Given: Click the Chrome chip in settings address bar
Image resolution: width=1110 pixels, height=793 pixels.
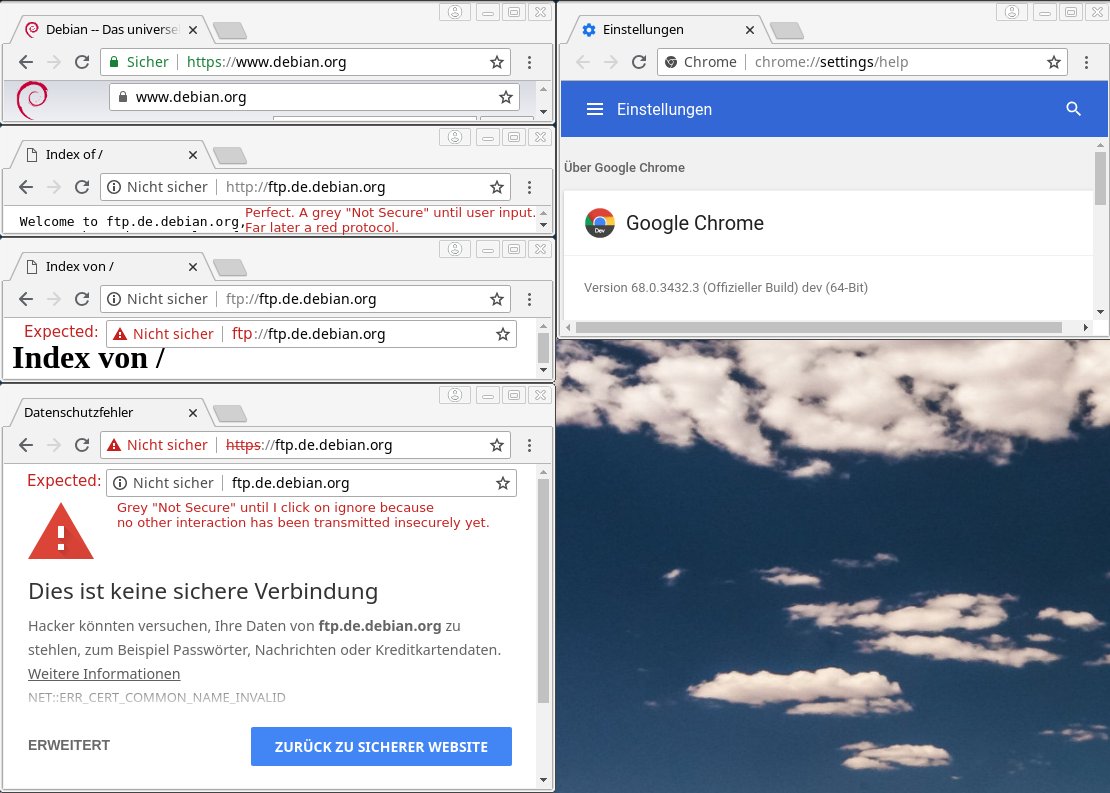Looking at the screenshot, I should (x=702, y=62).
